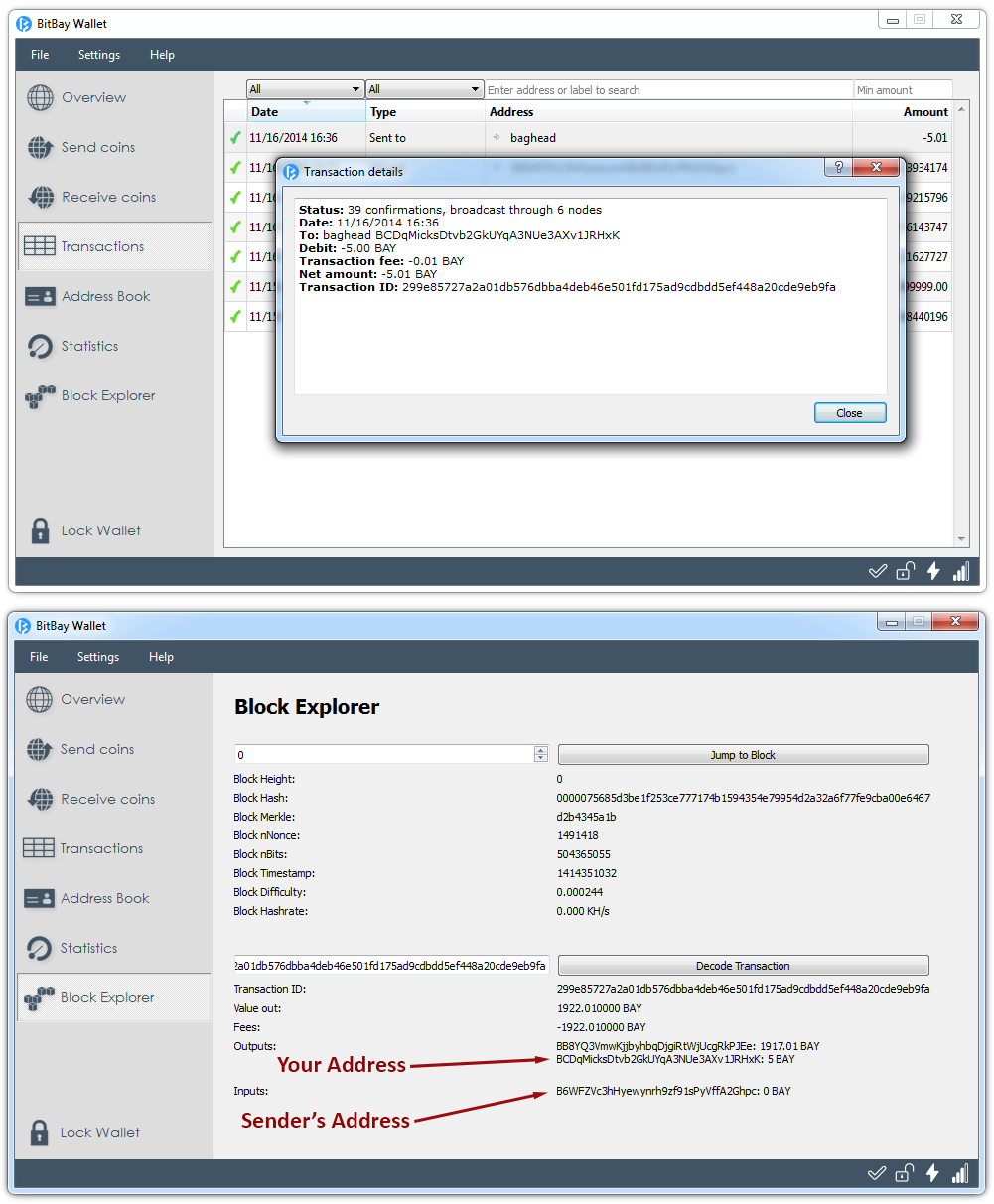Click the Block Hashrate value 0.000 KH/s

pyautogui.click(x=584, y=911)
